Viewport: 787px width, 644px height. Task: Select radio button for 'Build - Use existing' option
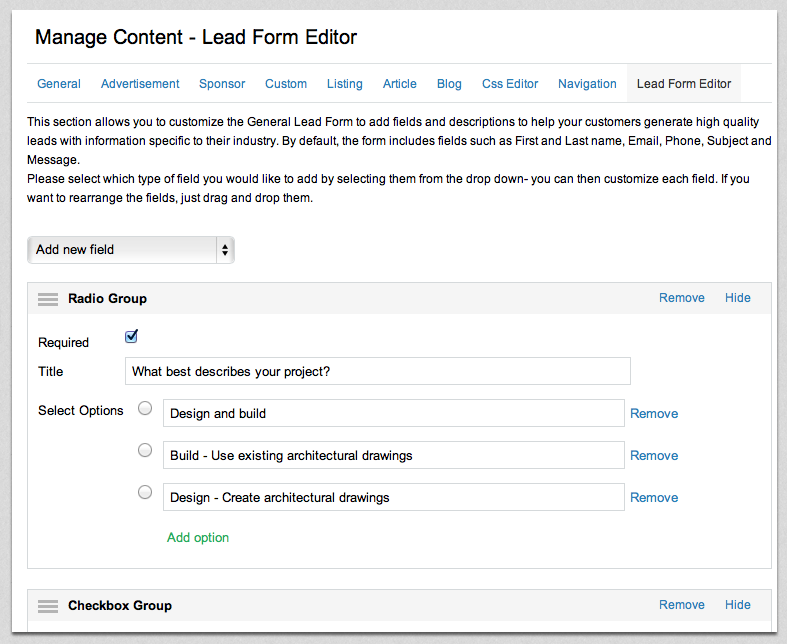click(145, 450)
